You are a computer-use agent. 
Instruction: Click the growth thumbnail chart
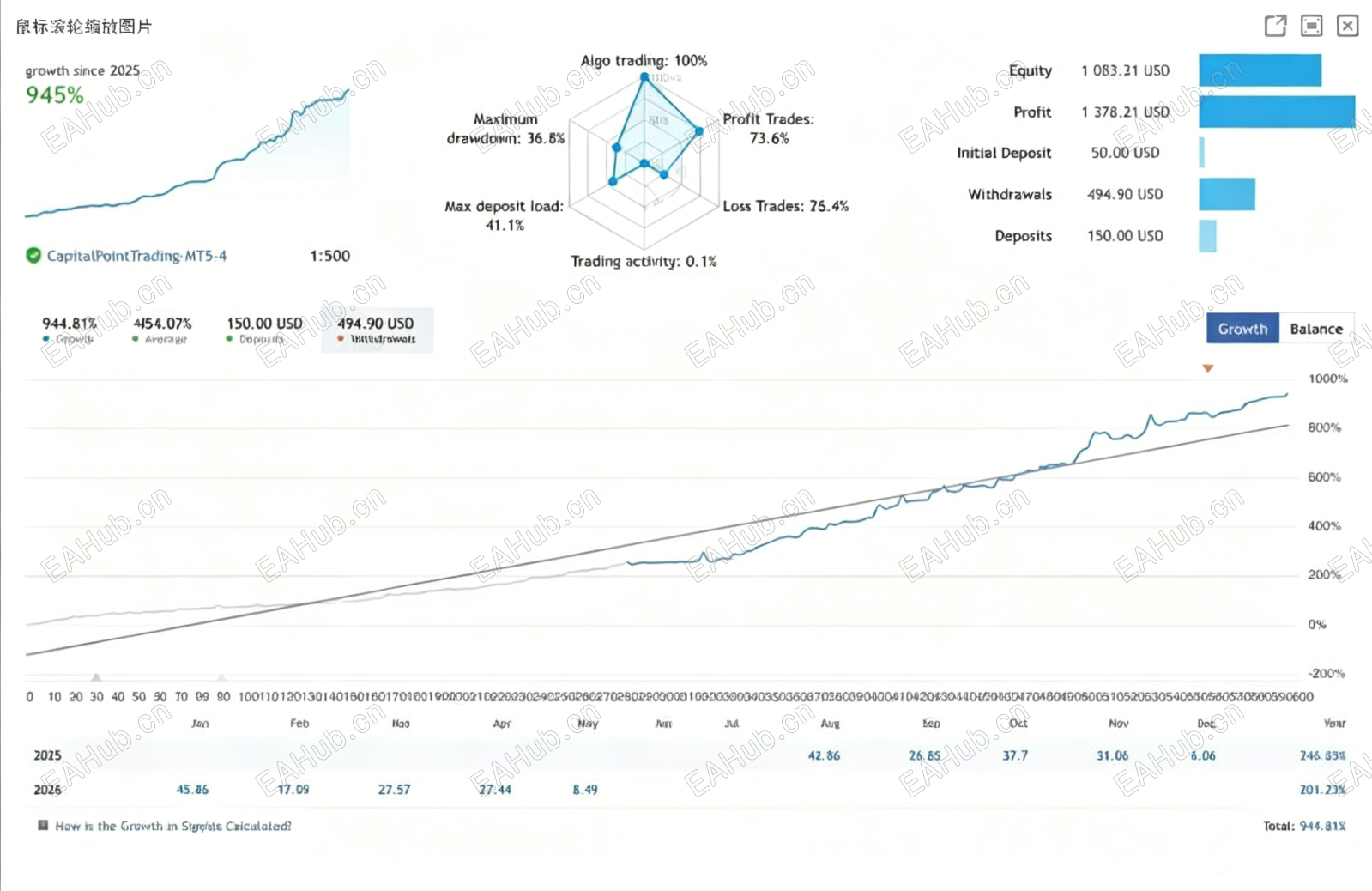click(187, 151)
